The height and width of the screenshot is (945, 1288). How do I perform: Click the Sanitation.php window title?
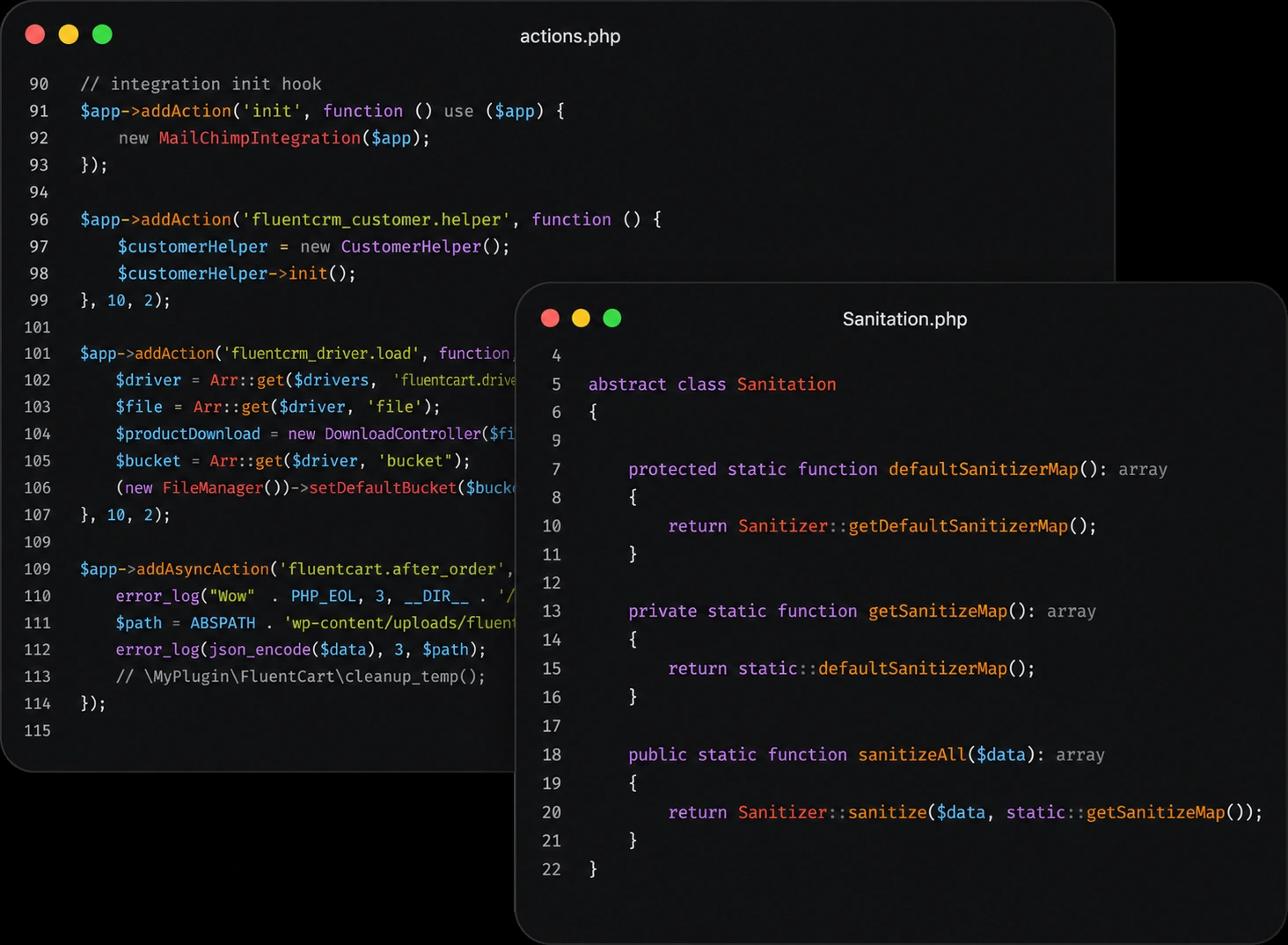tap(904, 319)
